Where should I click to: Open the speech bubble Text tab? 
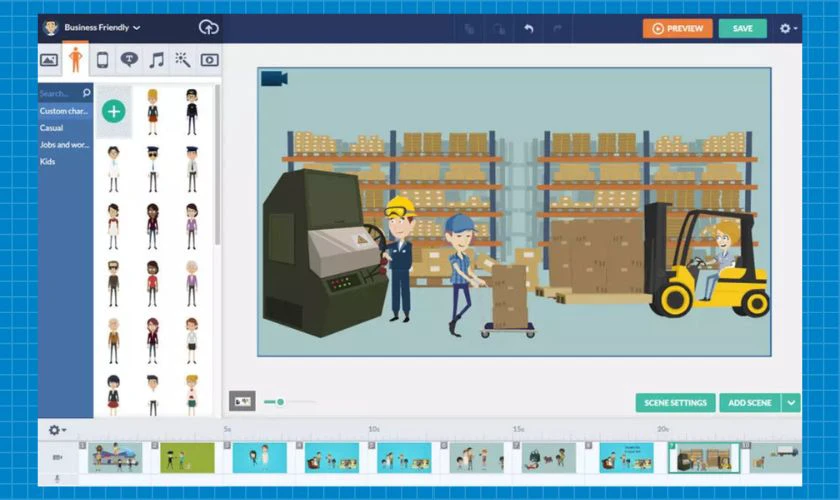coord(129,59)
